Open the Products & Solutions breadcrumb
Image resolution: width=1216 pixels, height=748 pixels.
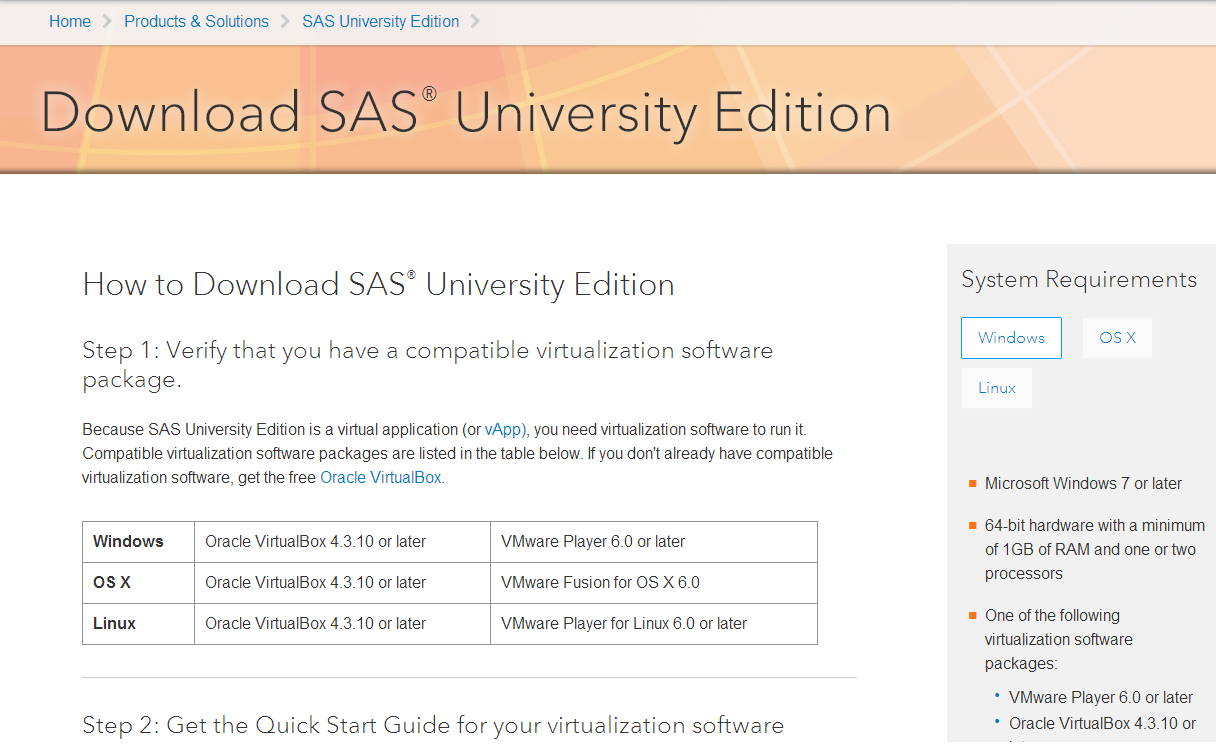[196, 21]
